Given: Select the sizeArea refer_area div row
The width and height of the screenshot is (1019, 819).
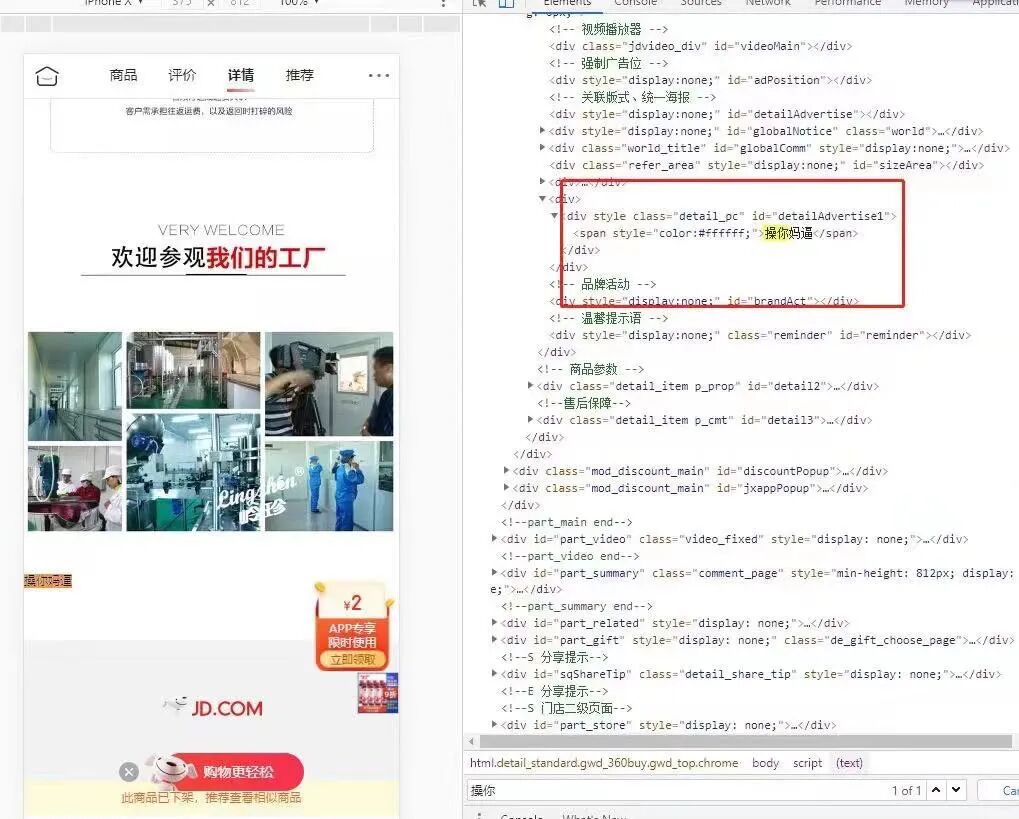Looking at the screenshot, I should pos(767,165).
